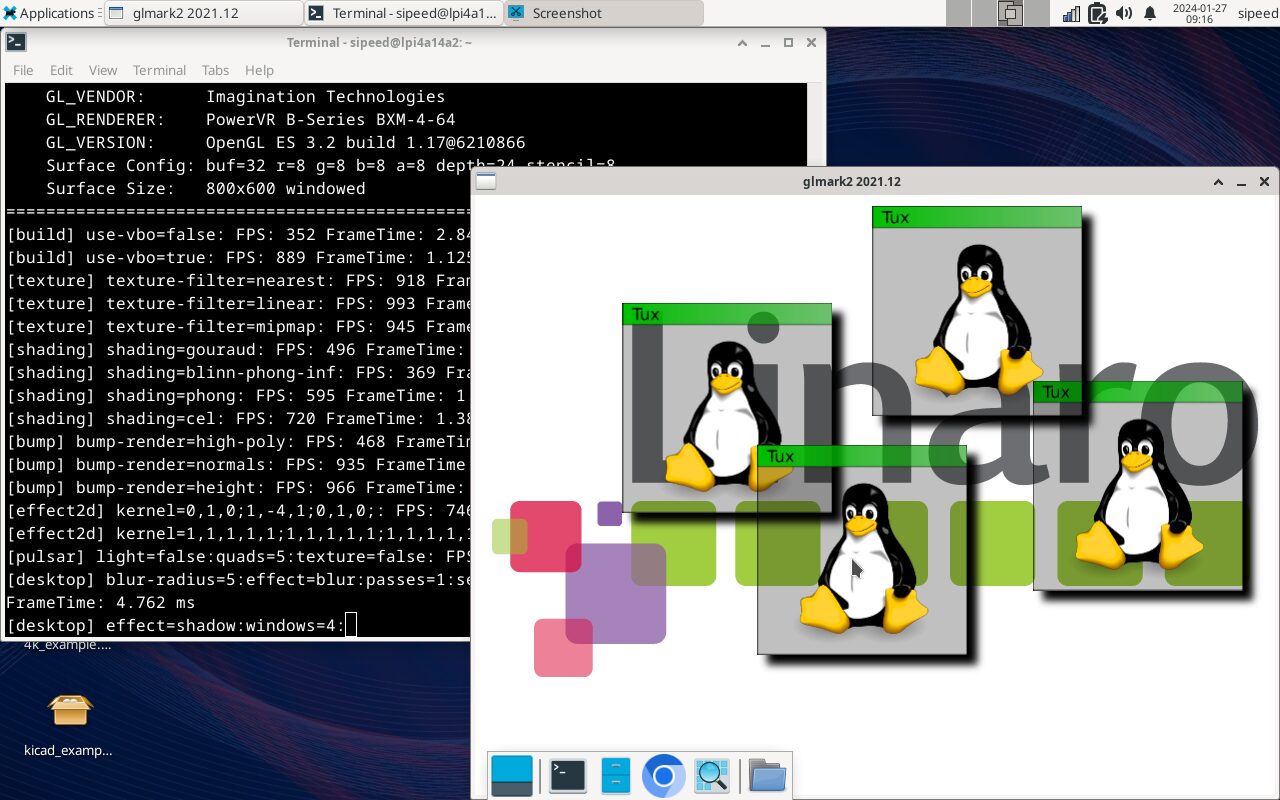Switch to the Terminal taskbar button
This screenshot has width=1280, height=800.
pos(403,13)
